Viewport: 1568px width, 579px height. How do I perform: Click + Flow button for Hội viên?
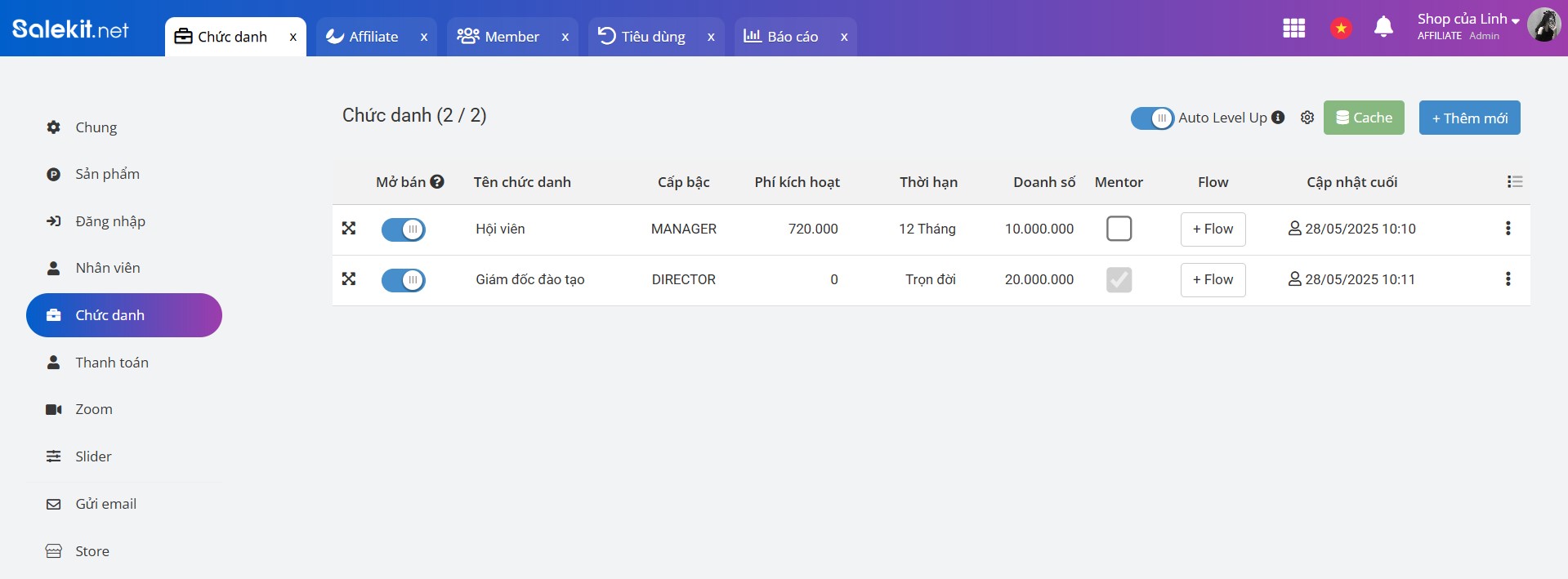tap(1213, 229)
